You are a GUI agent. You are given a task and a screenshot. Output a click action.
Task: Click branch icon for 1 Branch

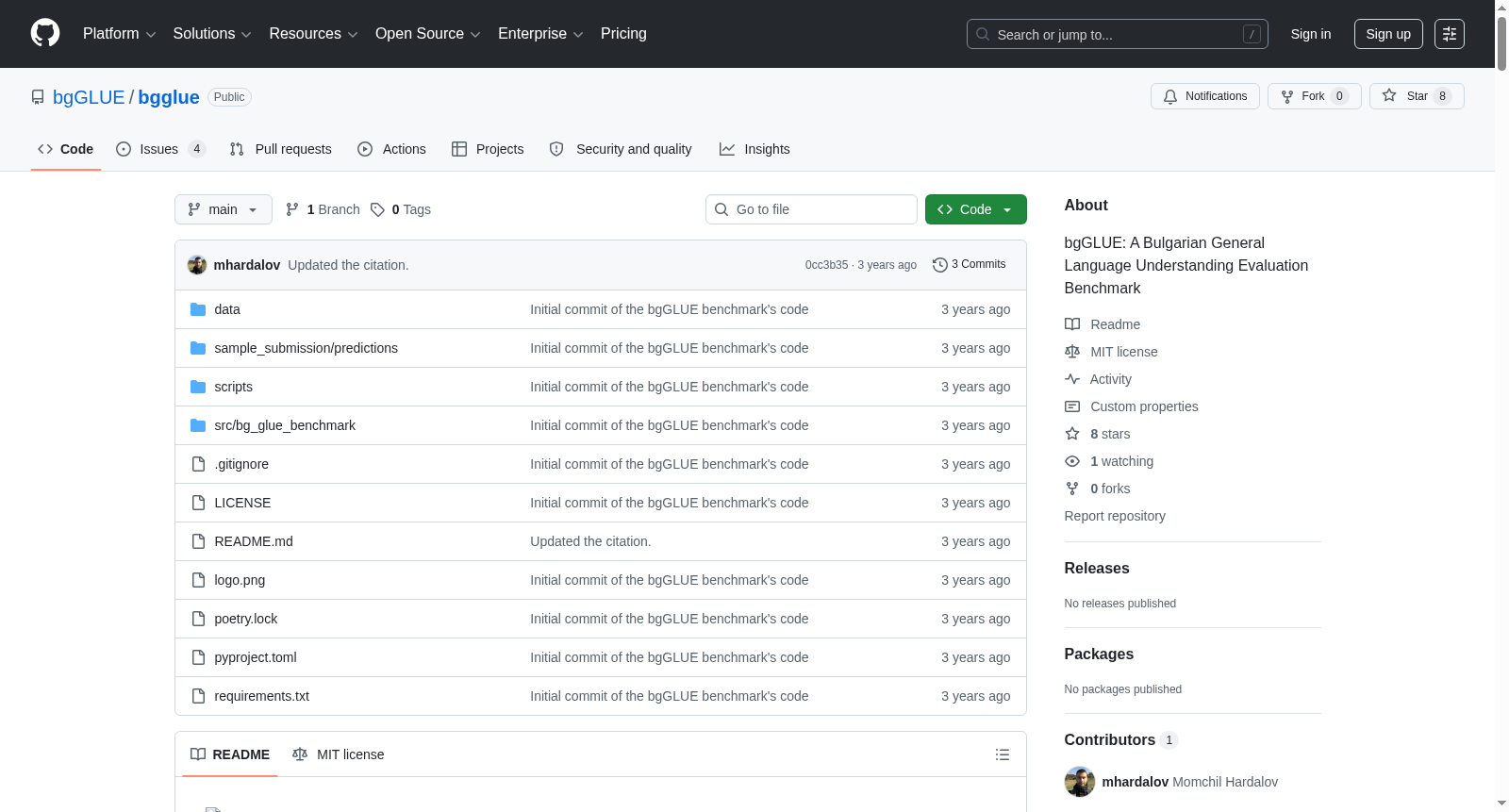(x=292, y=209)
